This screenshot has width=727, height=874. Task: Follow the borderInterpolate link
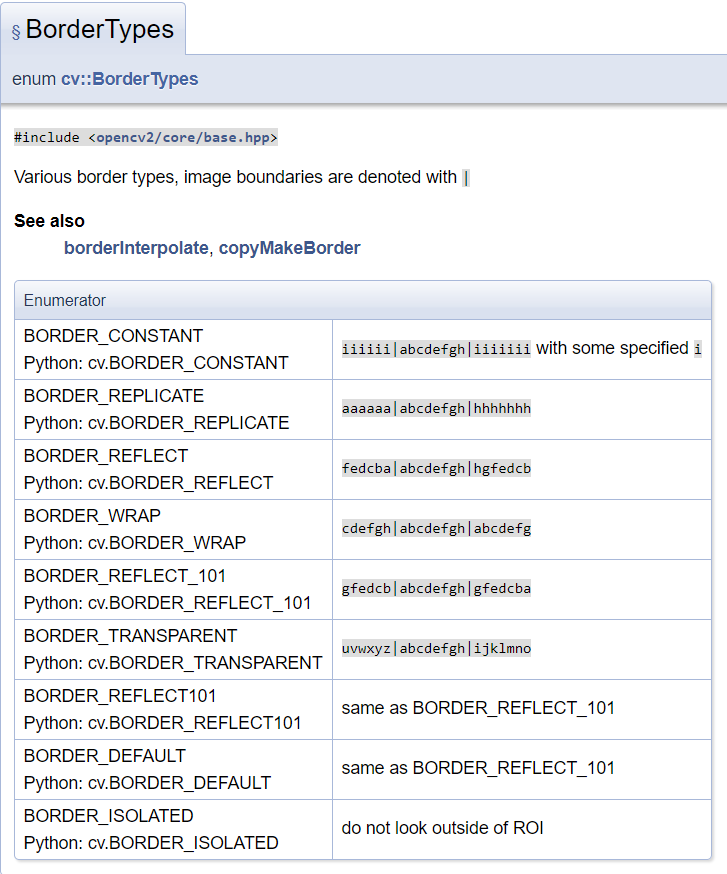click(x=136, y=248)
